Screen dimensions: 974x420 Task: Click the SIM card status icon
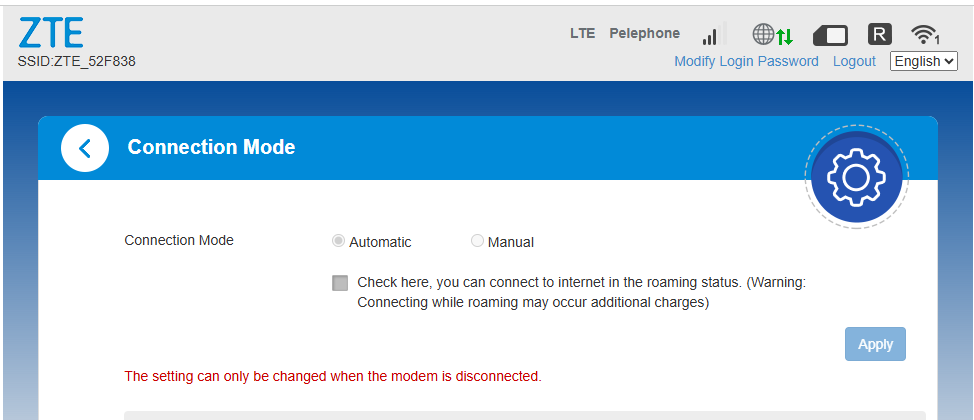pos(831,35)
